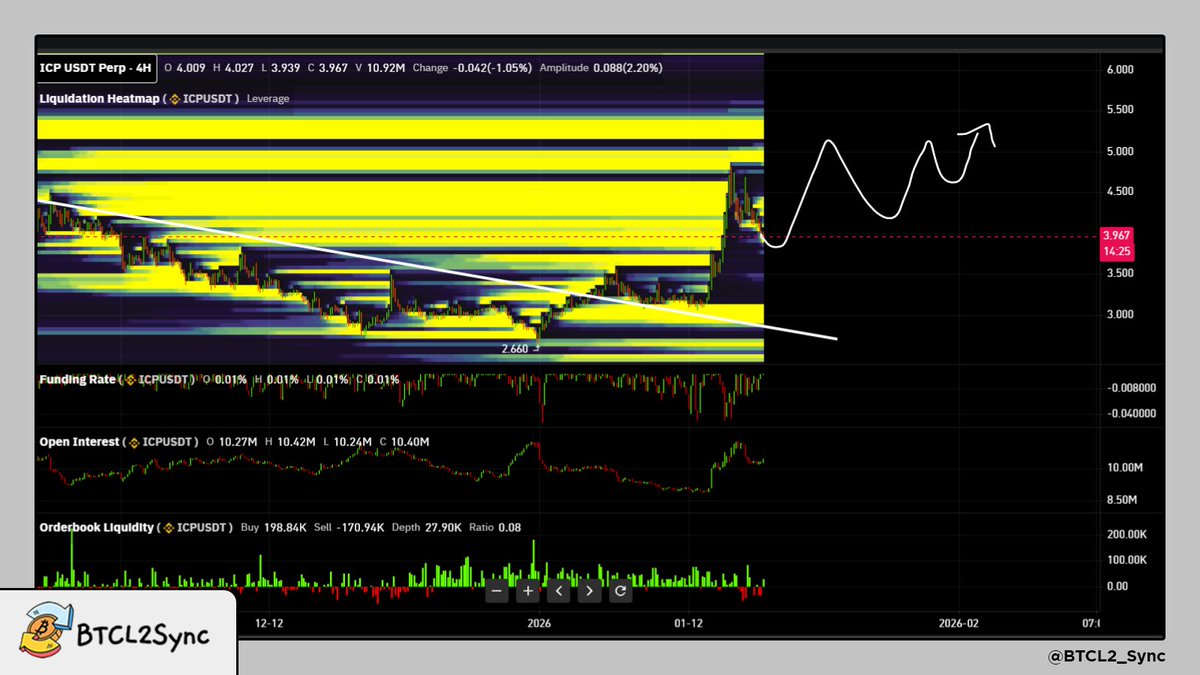Click the zoom in plus button
1200x675 pixels.
pos(528,591)
